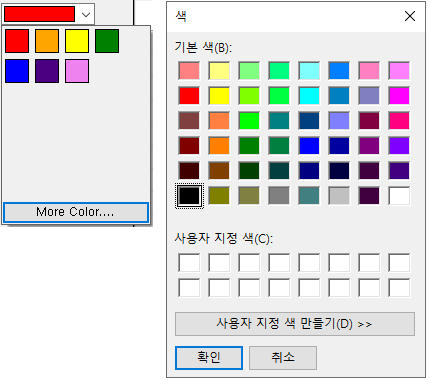Click the 사용자 지정 색(C): label
The image size is (429, 381).
point(224,239)
